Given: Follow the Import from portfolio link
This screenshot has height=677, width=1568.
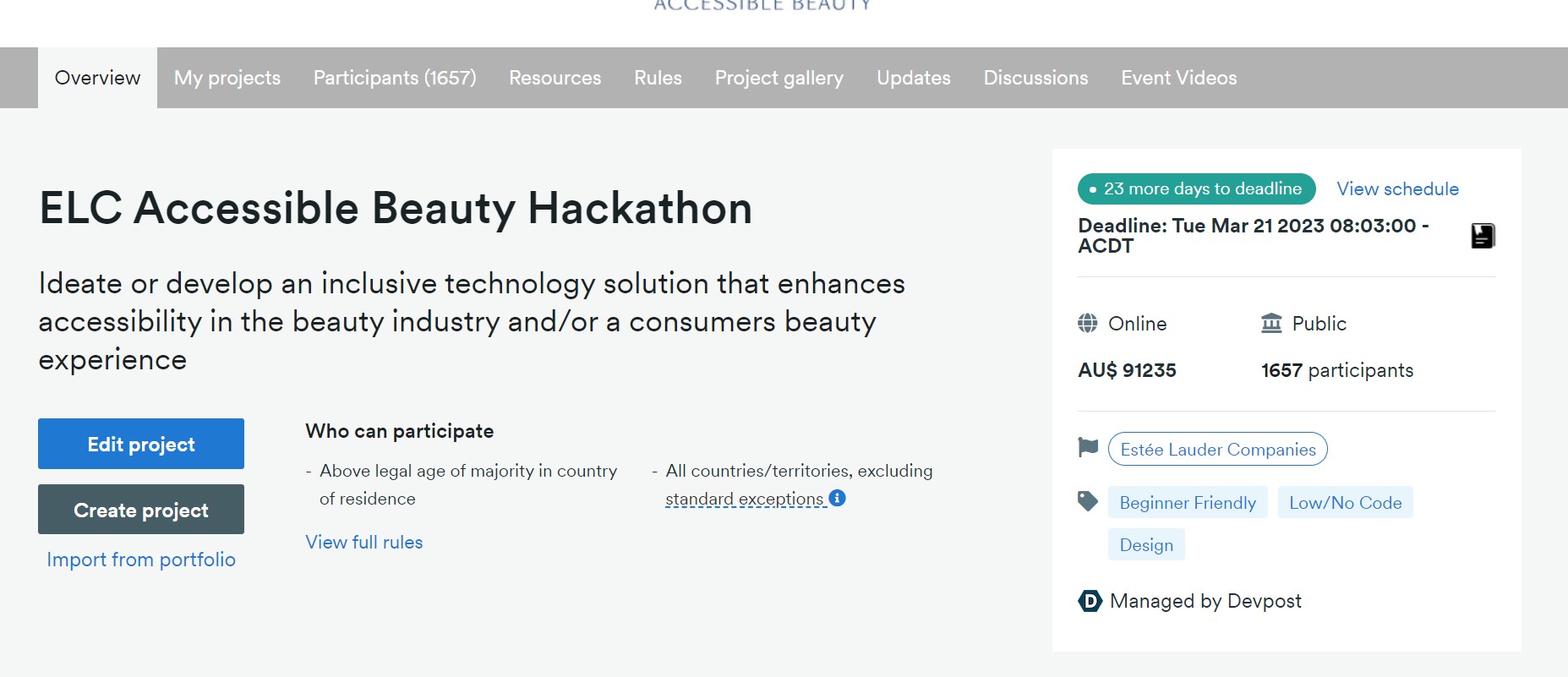Looking at the screenshot, I should [141, 560].
